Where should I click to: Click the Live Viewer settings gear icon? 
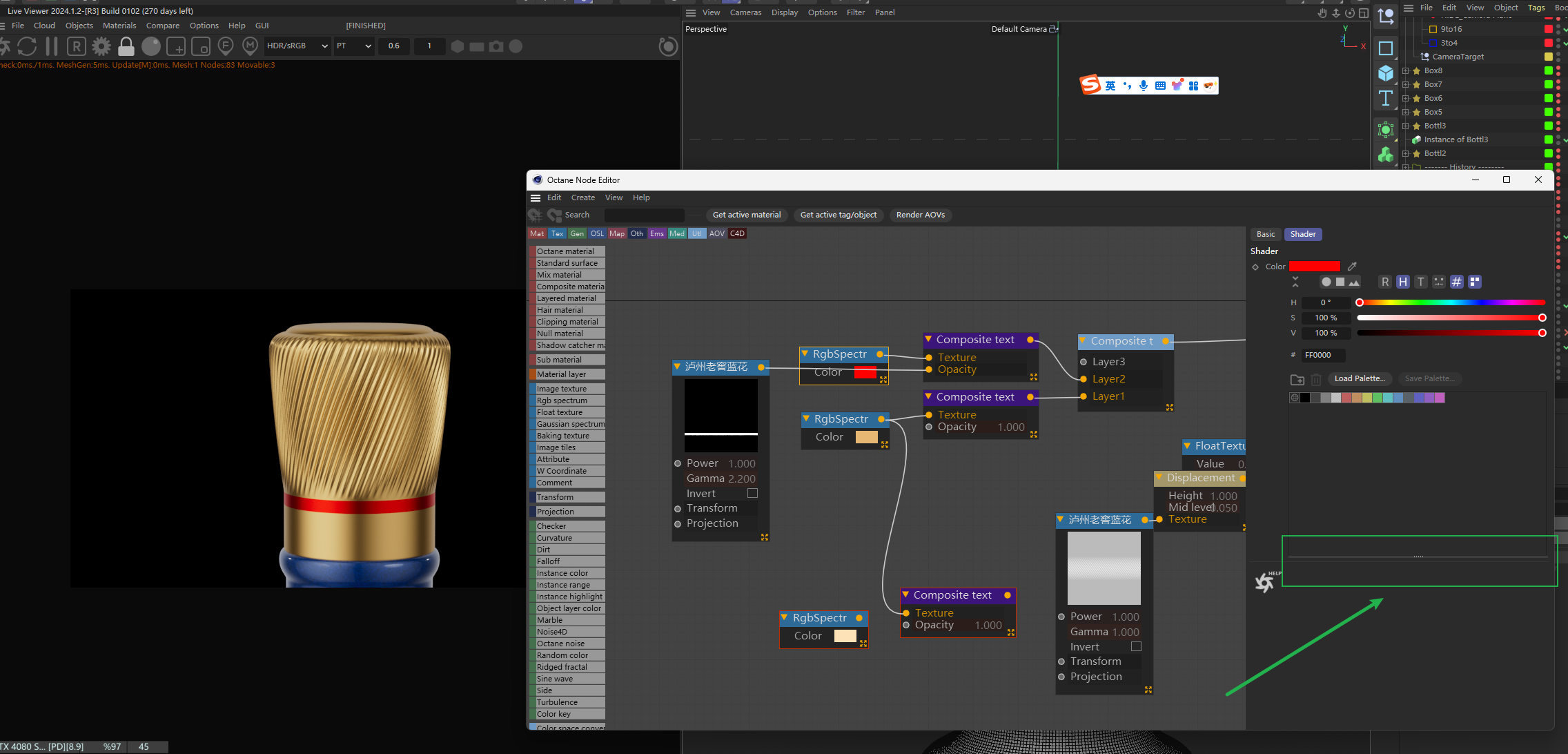[101, 46]
